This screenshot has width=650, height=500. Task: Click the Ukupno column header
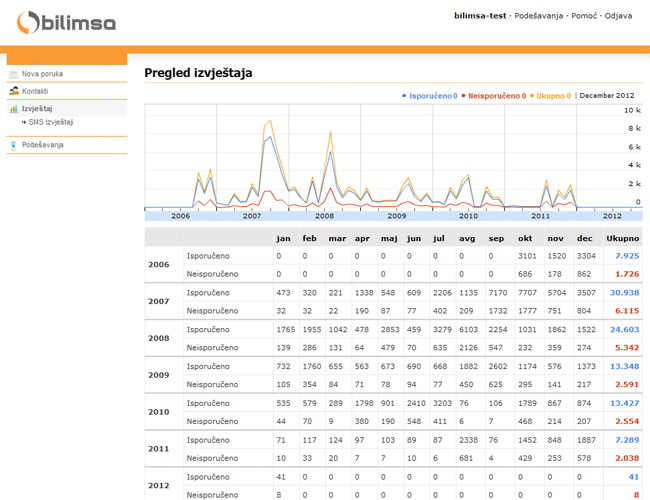[623, 238]
